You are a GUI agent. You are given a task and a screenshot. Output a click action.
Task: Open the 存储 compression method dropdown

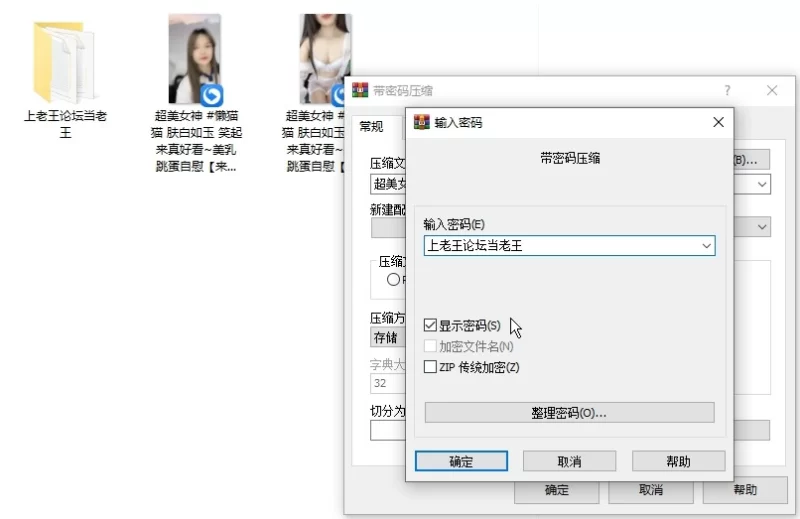388,337
